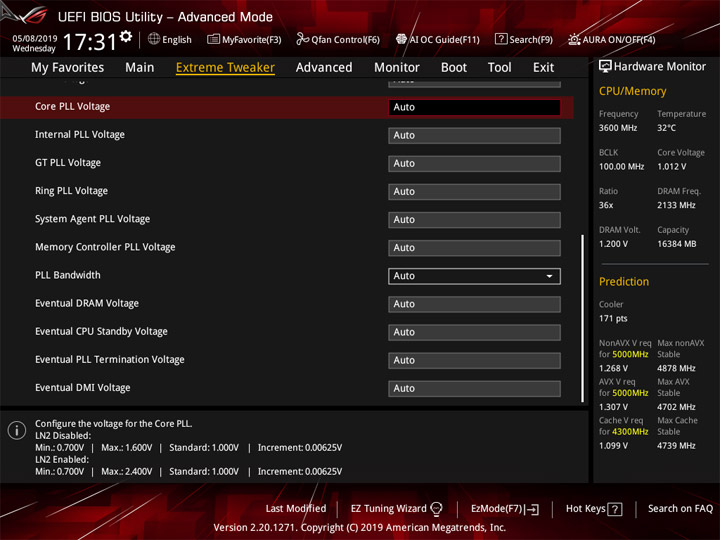Click the Eventual DMI Voltage field
The image size is (720, 540).
coord(474,388)
